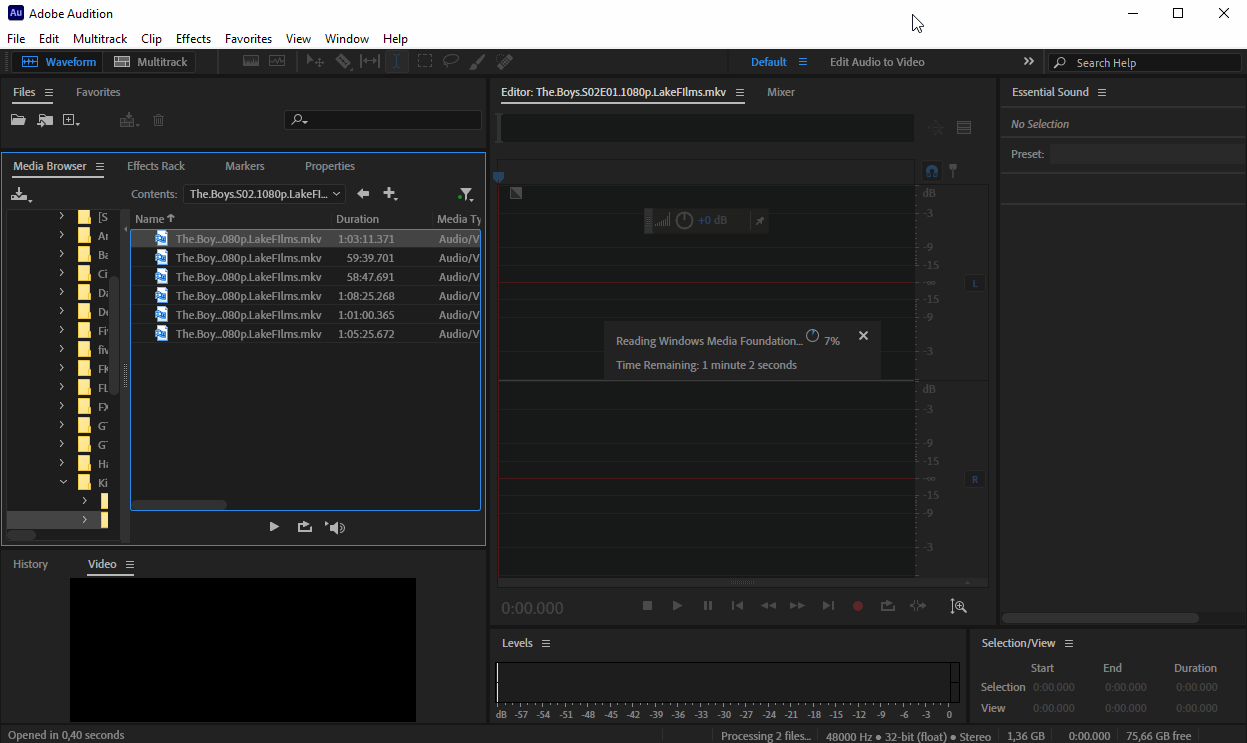Collapse the expanded Ki folder in tree
Image resolution: width=1247 pixels, height=743 pixels.
tap(62, 482)
